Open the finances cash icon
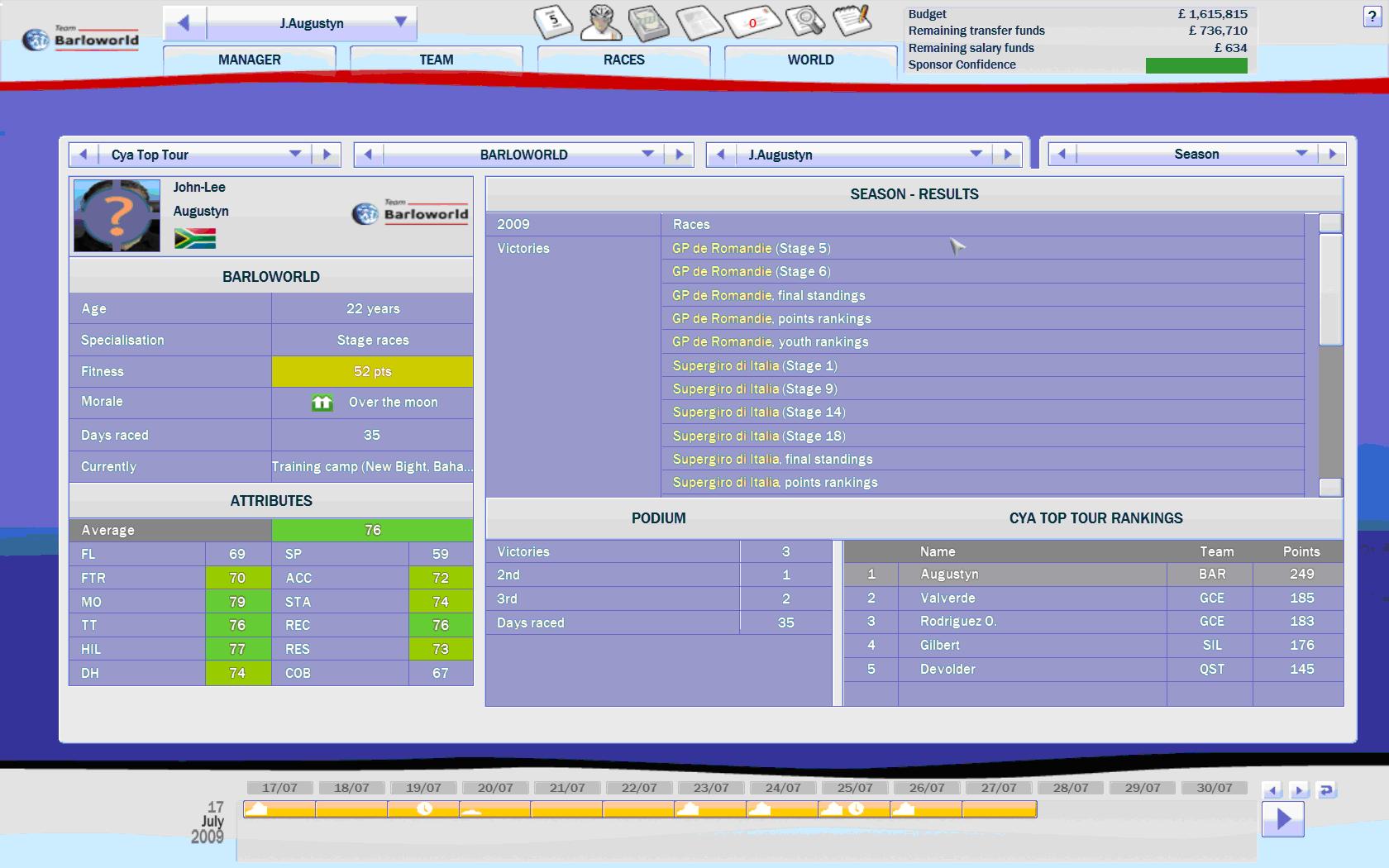 click(648, 22)
